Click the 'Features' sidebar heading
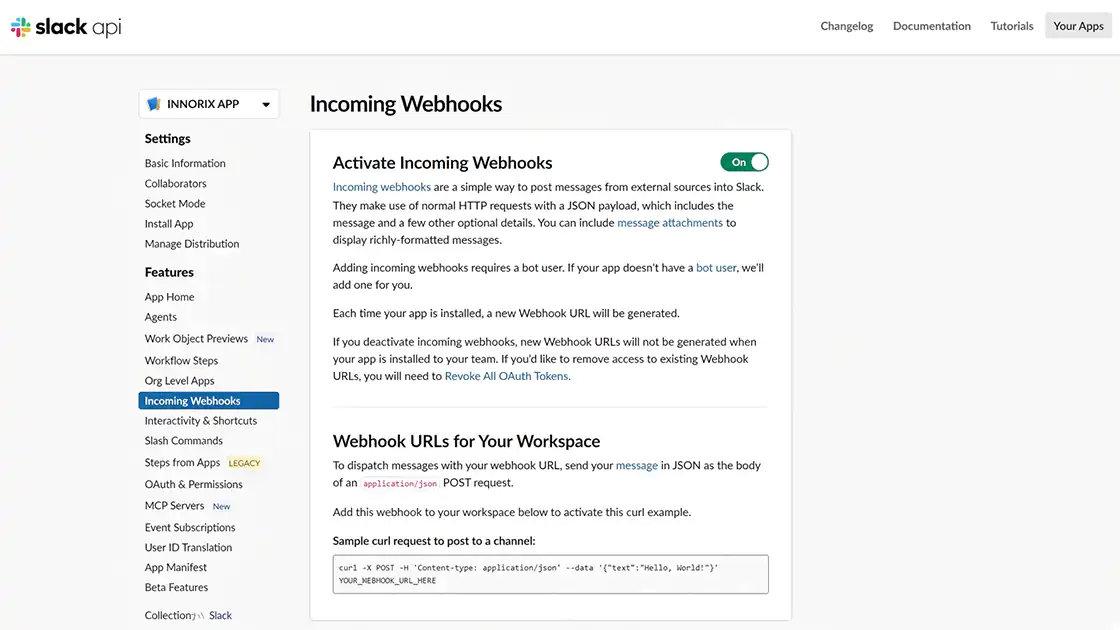The image size is (1120, 630). pyautogui.click(x=169, y=272)
